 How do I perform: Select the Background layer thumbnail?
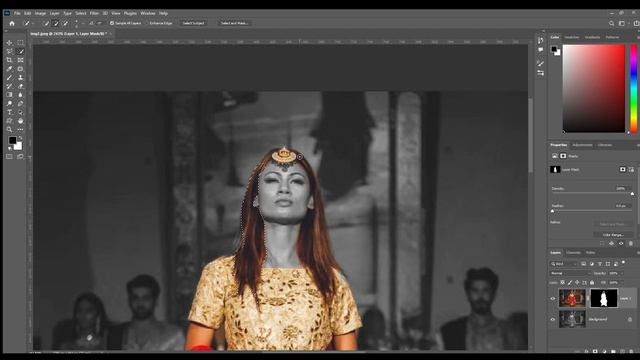pyautogui.click(x=572, y=319)
